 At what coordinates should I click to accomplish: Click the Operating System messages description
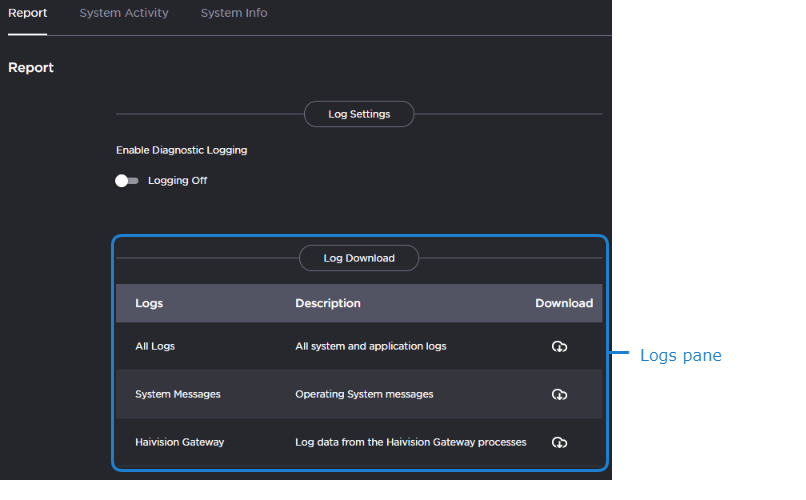(364, 394)
